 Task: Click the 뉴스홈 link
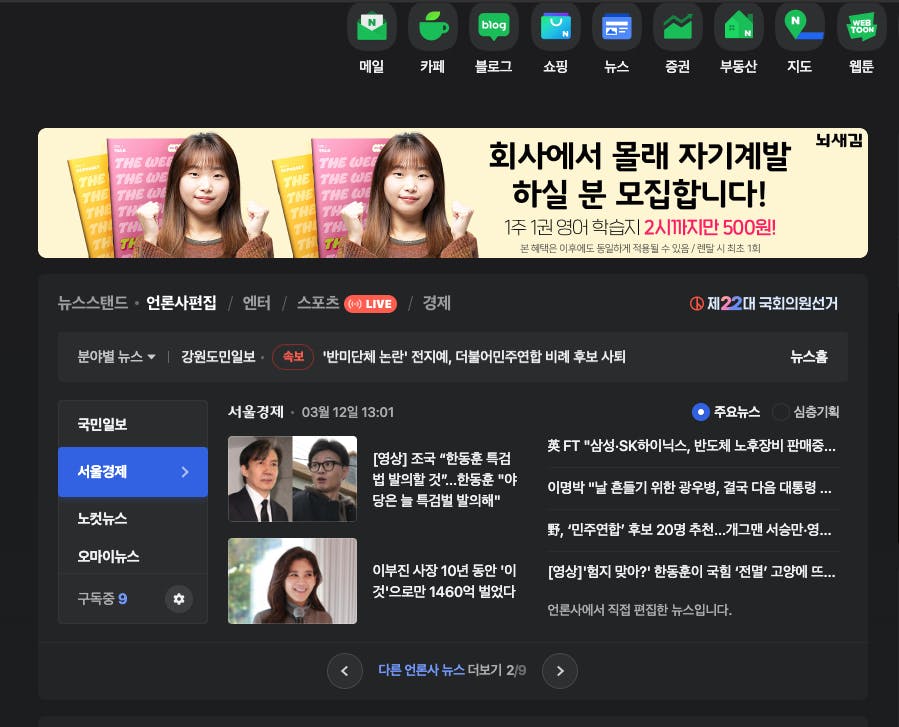809,357
